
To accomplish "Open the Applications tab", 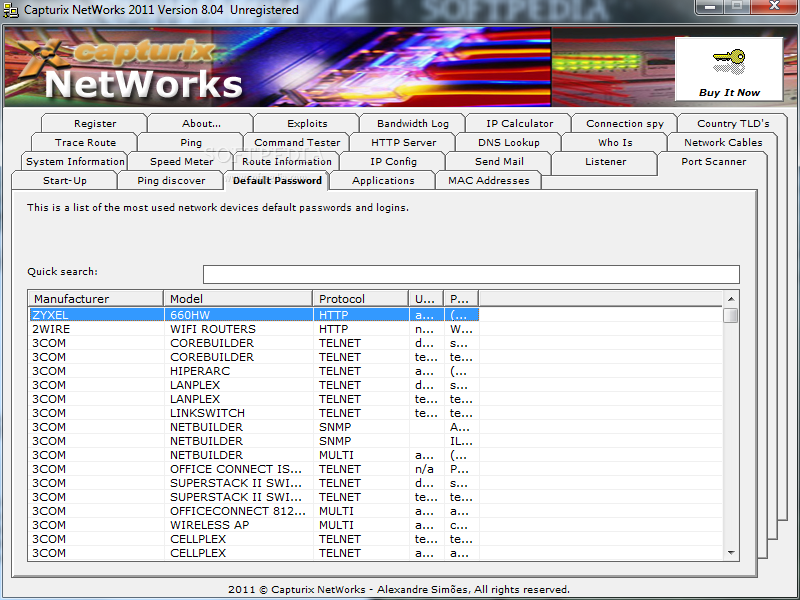I will 383,180.
